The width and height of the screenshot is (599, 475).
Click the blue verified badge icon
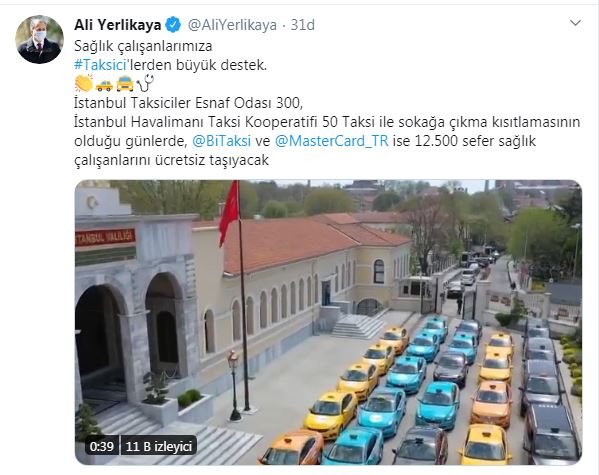pos(173,25)
